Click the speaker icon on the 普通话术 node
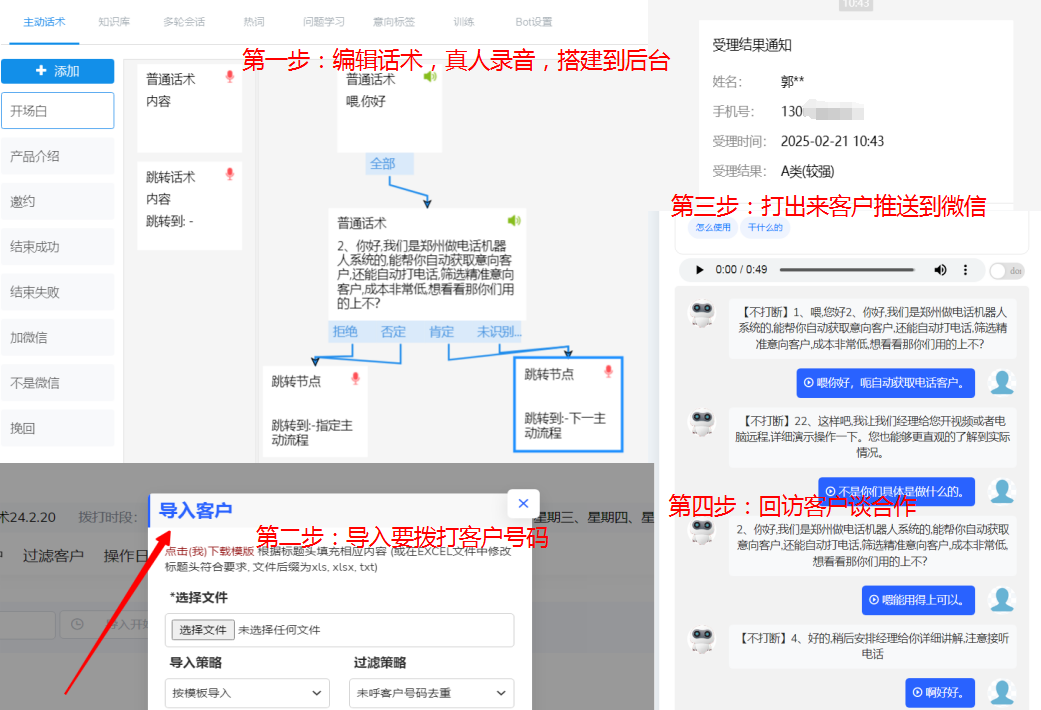This screenshot has height=710, width=1041. click(x=430, y=74)
